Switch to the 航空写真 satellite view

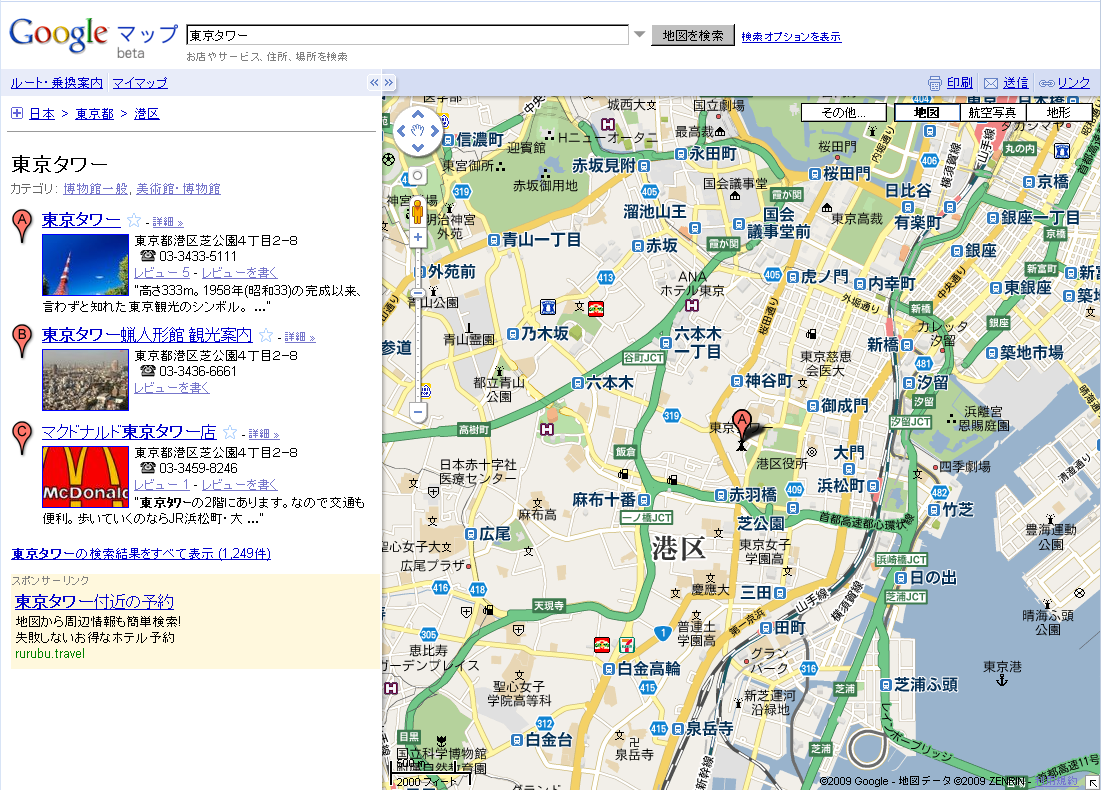992,112
